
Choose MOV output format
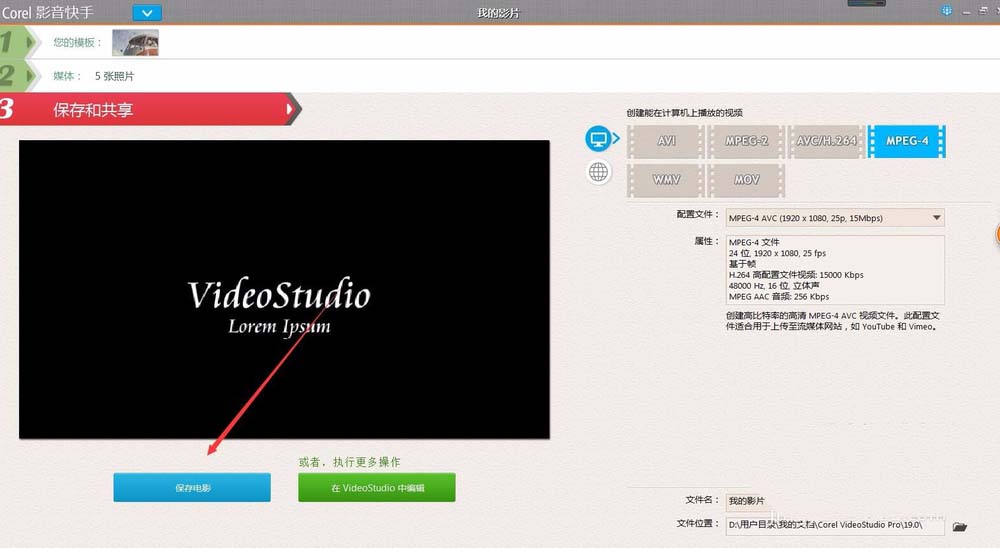coord(746,180)
